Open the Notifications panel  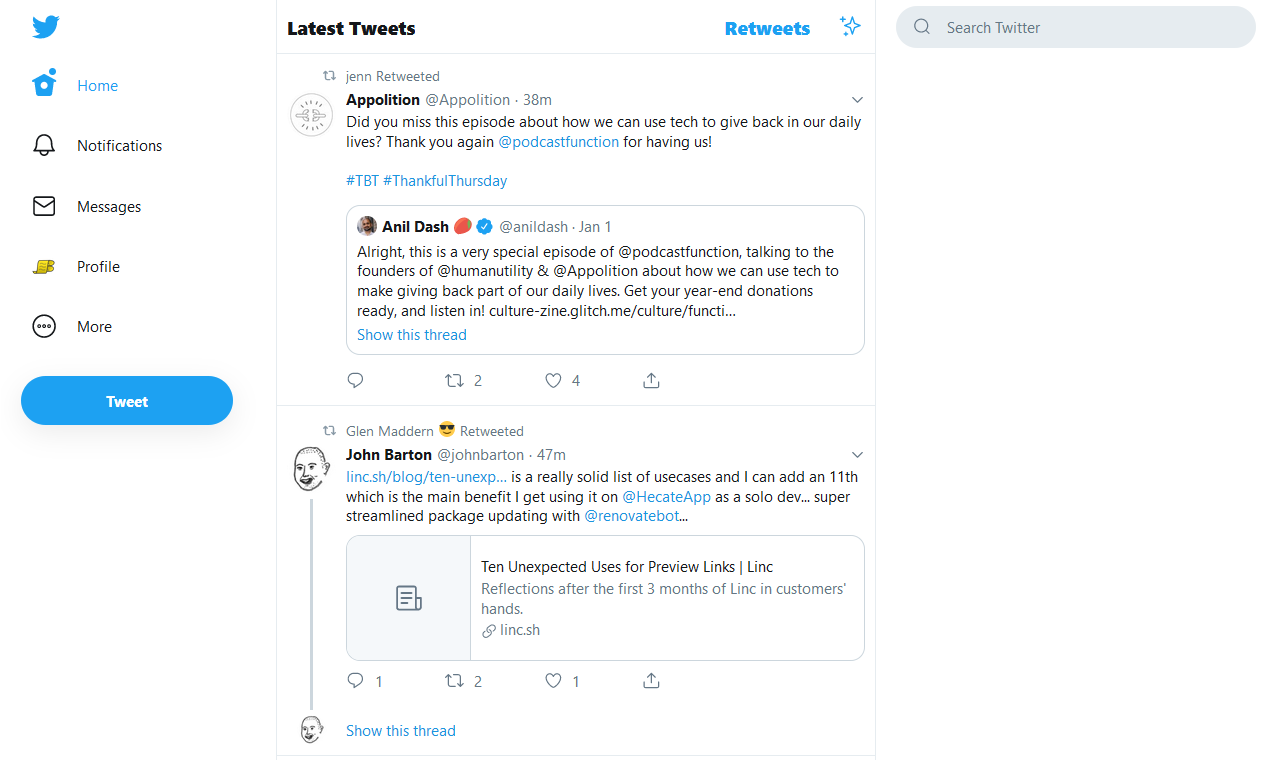pos(119,145)
